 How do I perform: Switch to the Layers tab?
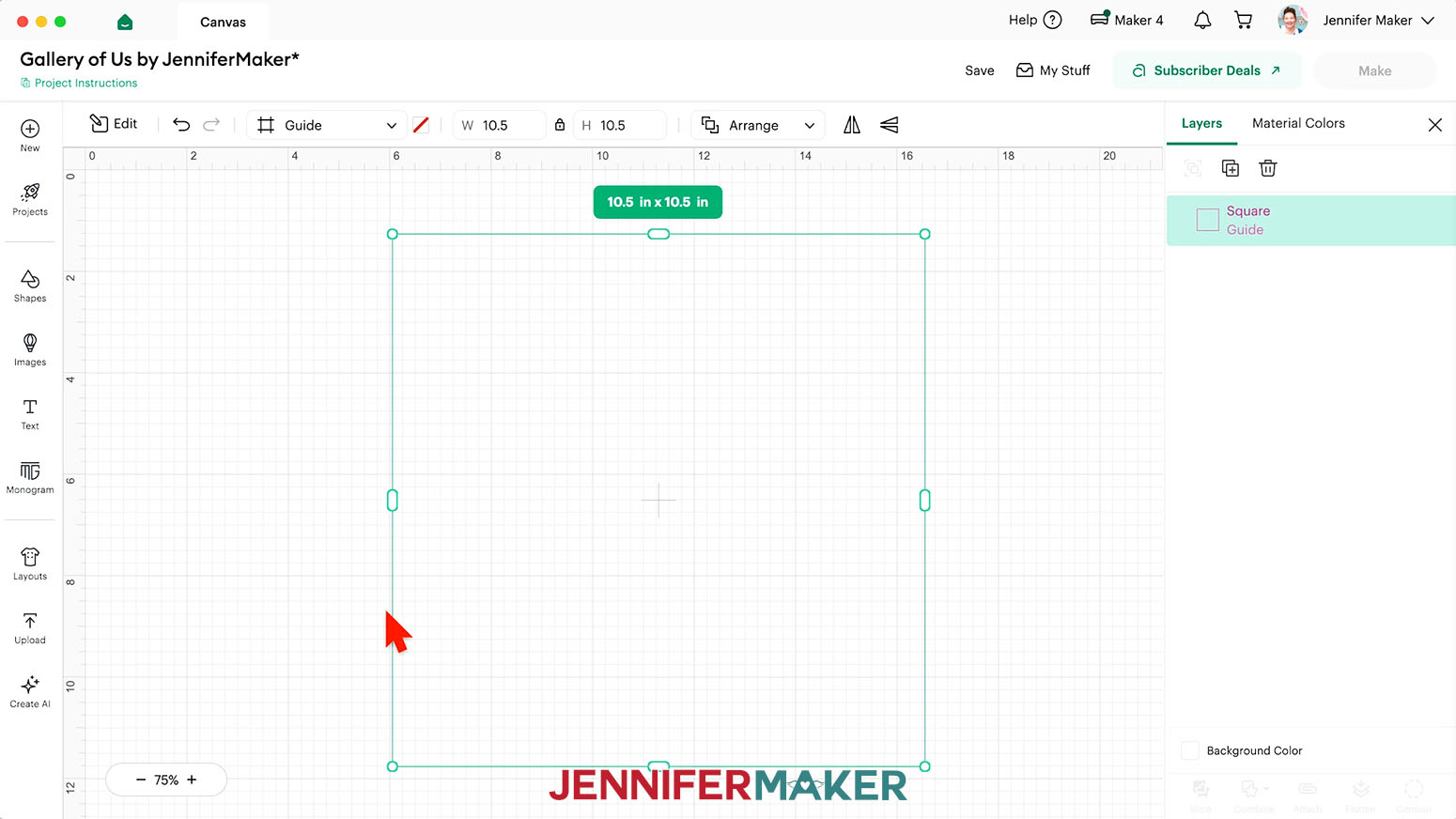pyautogui.click(x=1201, y=123)
